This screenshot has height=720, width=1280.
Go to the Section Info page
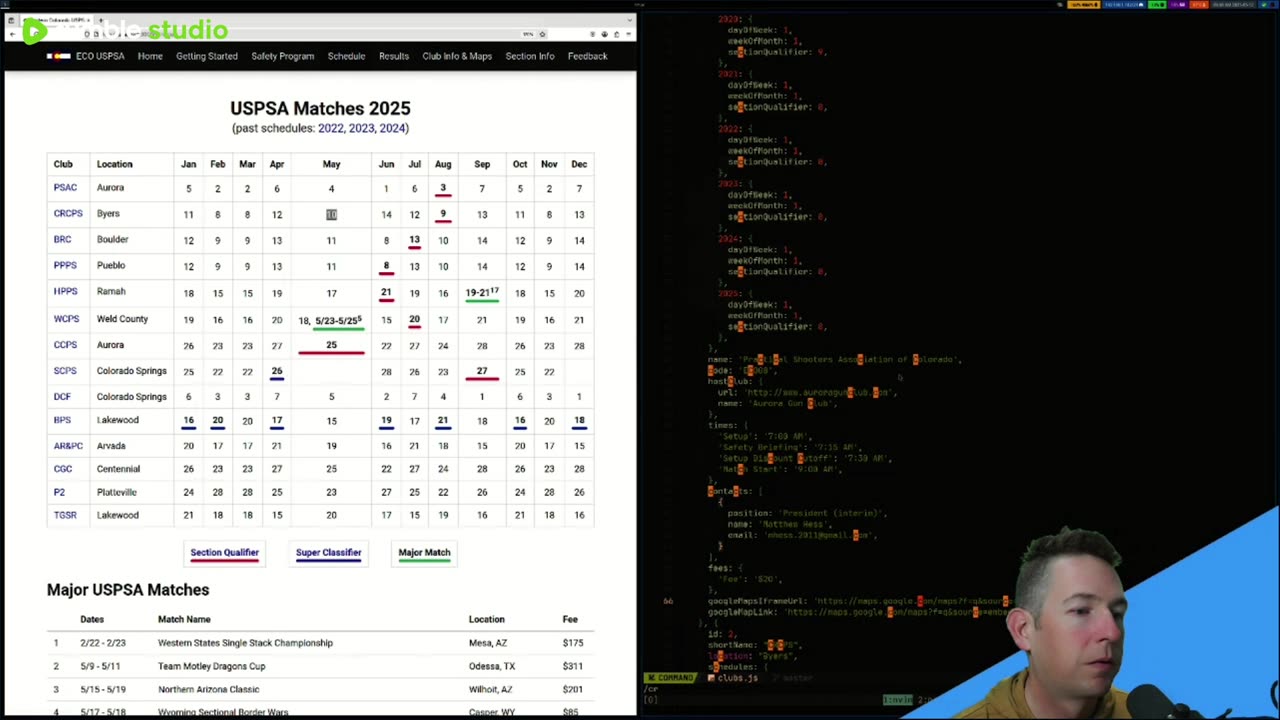530,56
